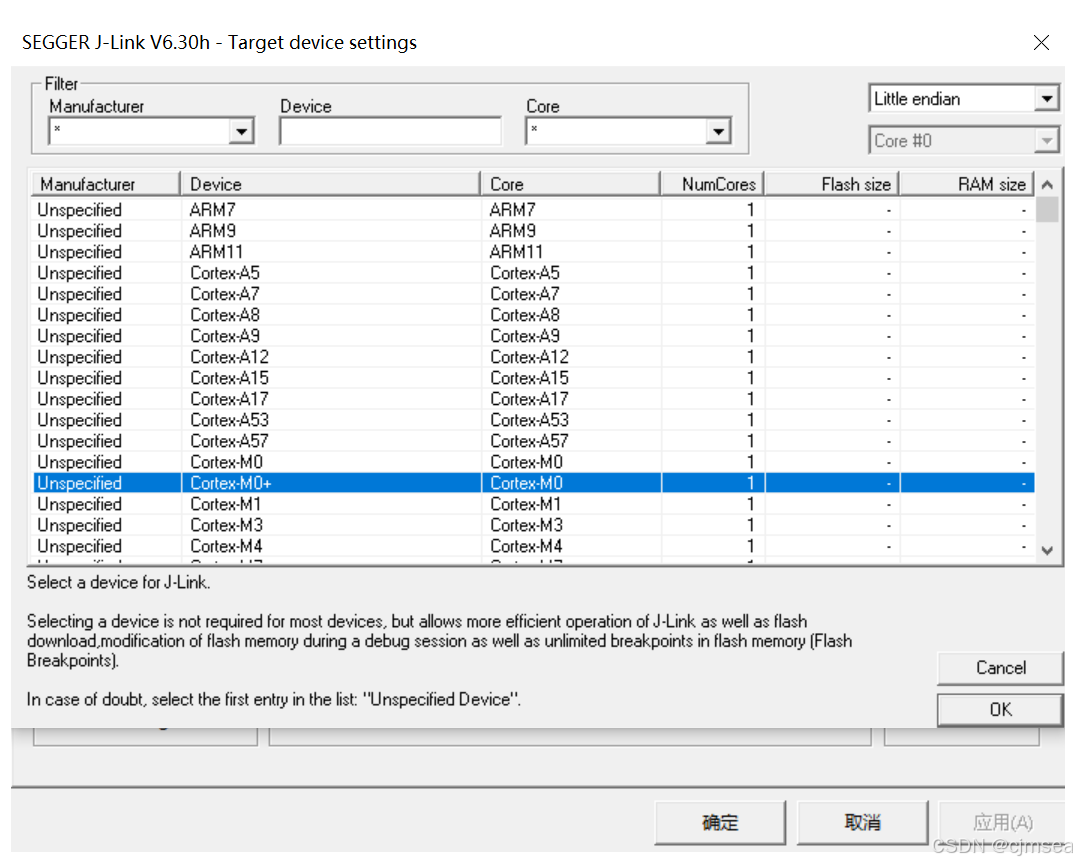This screenshot has width=1077, height=863.
Task: Select the highlighted Cortex-M0+ device row
Action: (x=534, y=483)
